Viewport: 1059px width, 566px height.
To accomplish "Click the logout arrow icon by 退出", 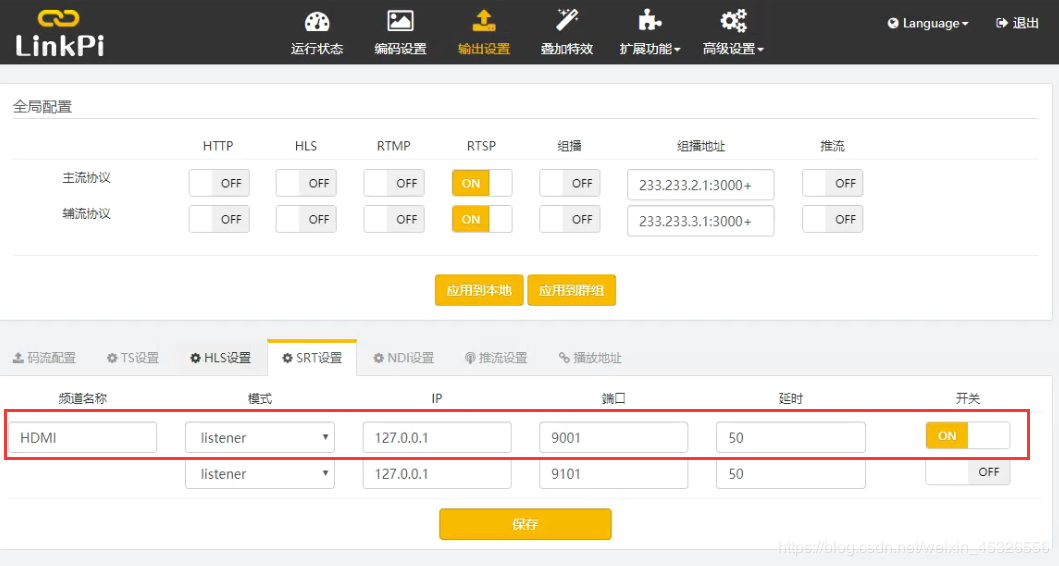I will [1002, 23].
